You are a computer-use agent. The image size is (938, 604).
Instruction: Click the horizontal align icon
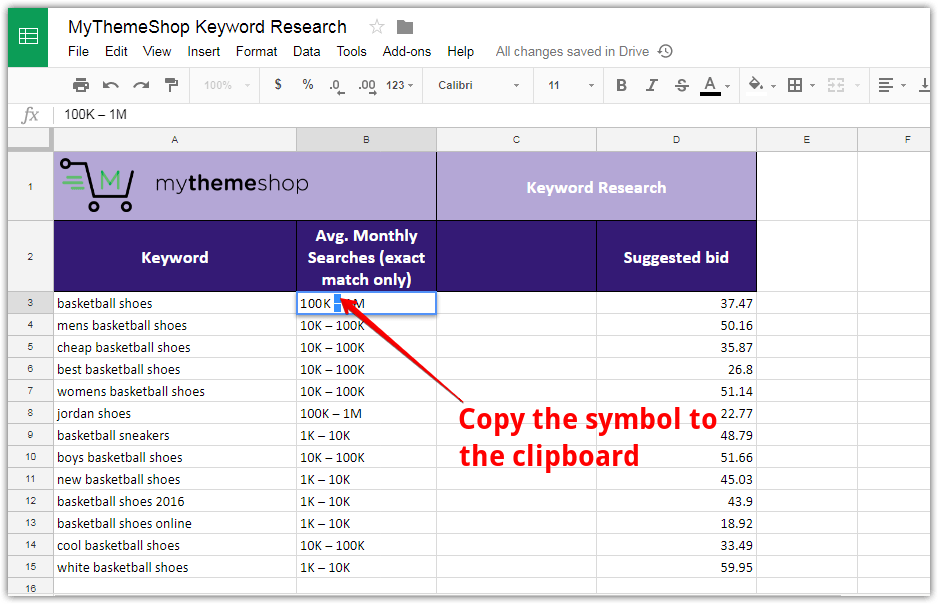point(885,86)
